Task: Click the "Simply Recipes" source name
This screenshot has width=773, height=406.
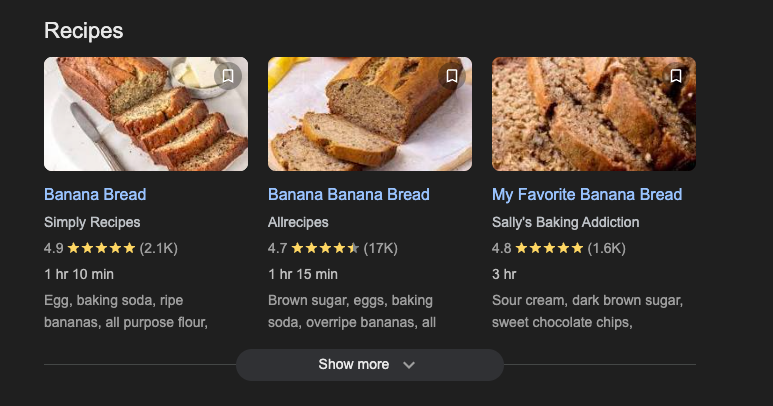Action: click(x=92, y=222)
